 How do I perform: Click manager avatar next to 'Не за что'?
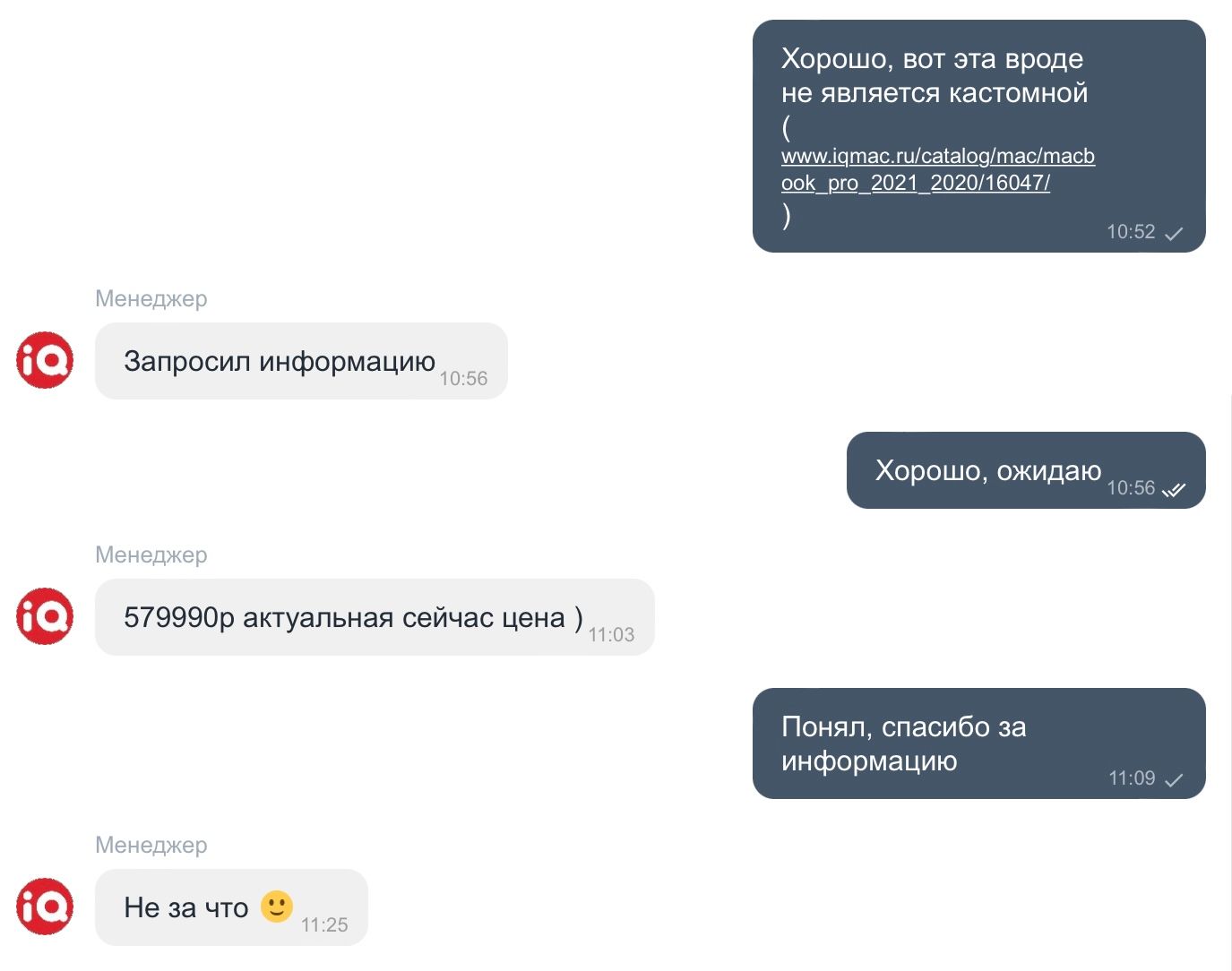[x=45, y=907]
